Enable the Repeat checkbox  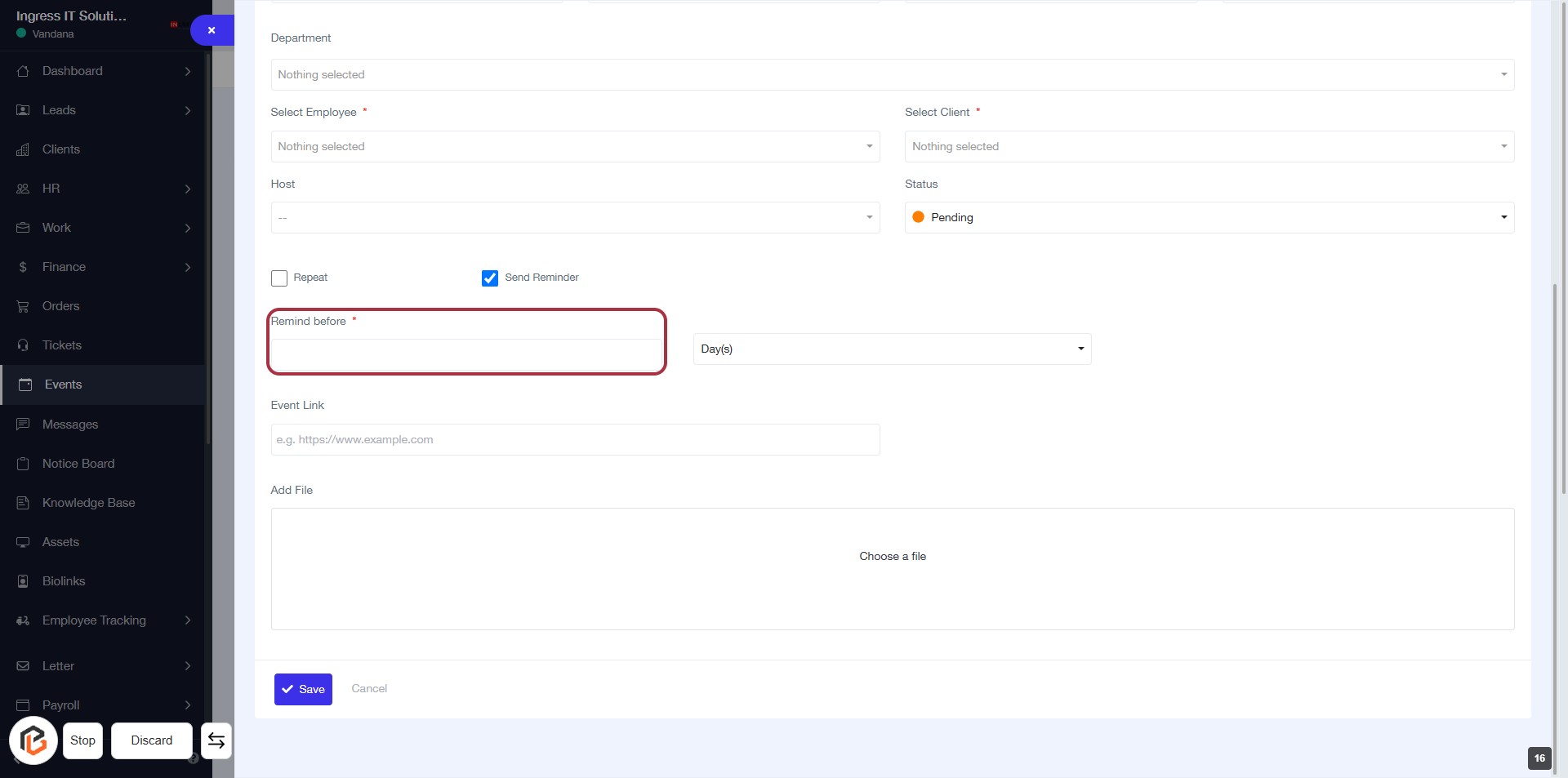(279, 278)
